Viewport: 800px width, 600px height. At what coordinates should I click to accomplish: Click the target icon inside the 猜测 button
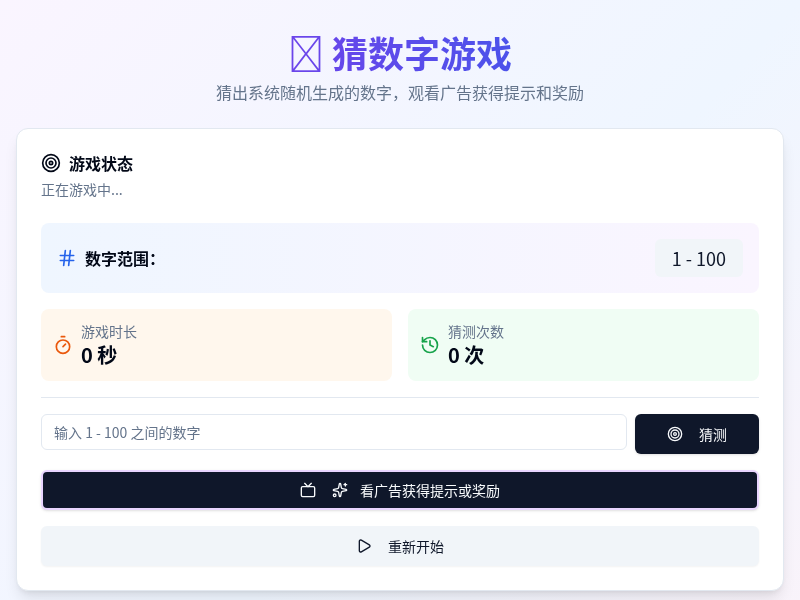676,433
